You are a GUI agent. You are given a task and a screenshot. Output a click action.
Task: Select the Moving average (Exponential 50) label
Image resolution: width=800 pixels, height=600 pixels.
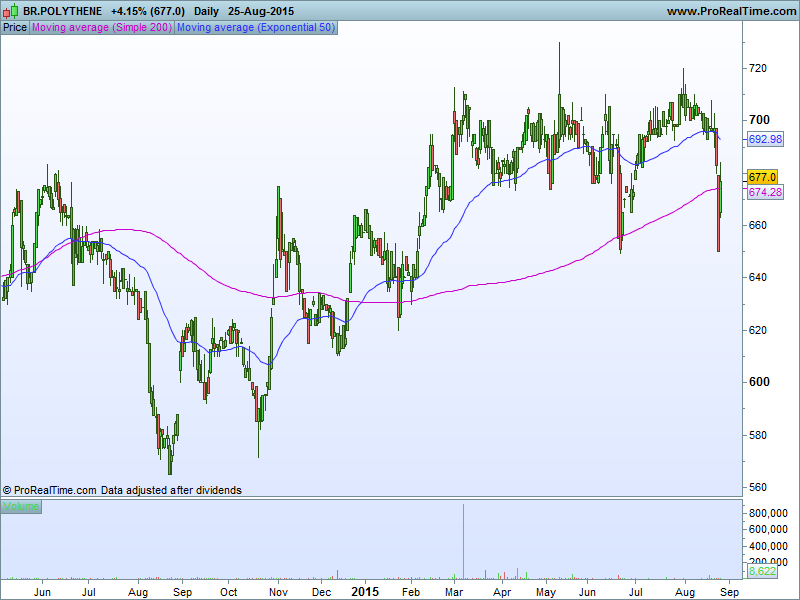(255, 27)
